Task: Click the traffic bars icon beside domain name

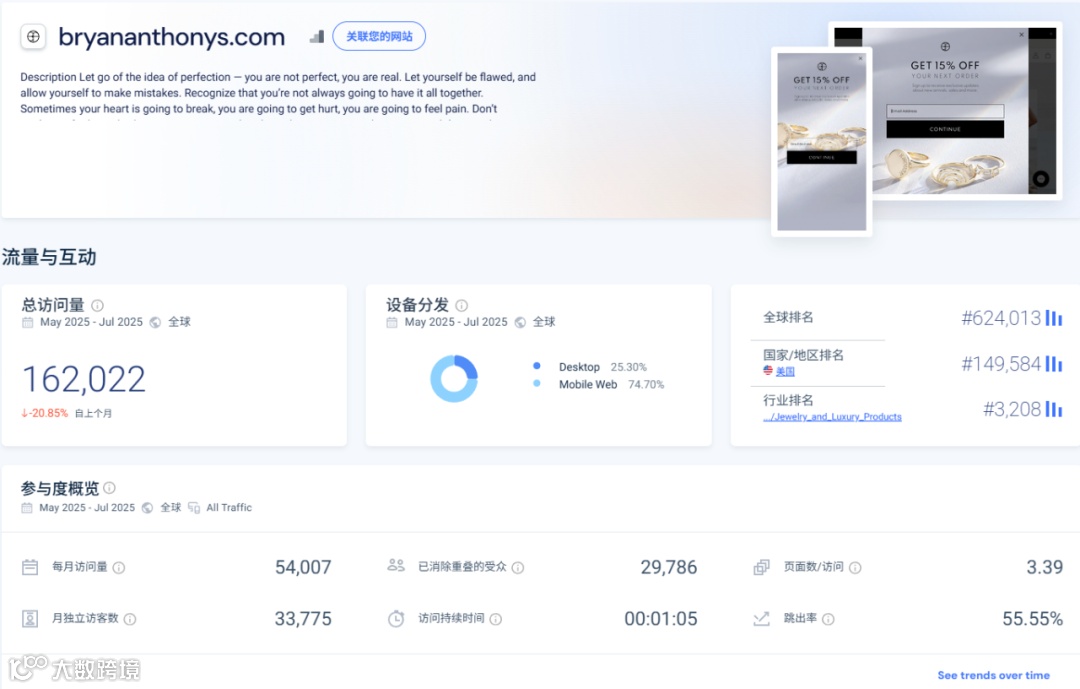Action: [317, 37]
